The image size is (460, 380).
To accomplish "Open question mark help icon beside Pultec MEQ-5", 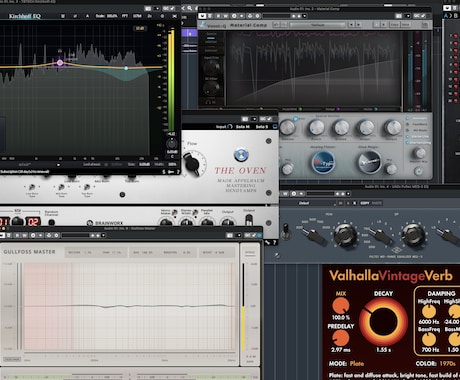I will [275, 243].
